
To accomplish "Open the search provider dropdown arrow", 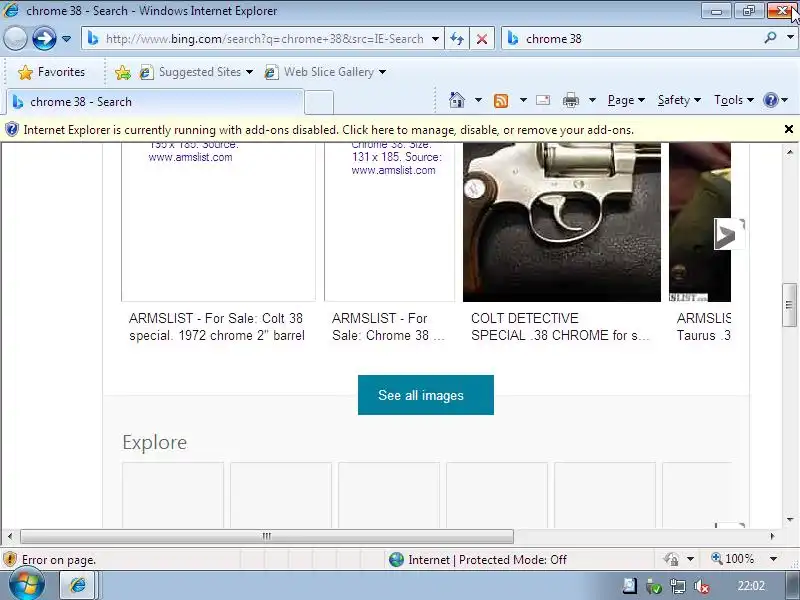I will point(790,37).
